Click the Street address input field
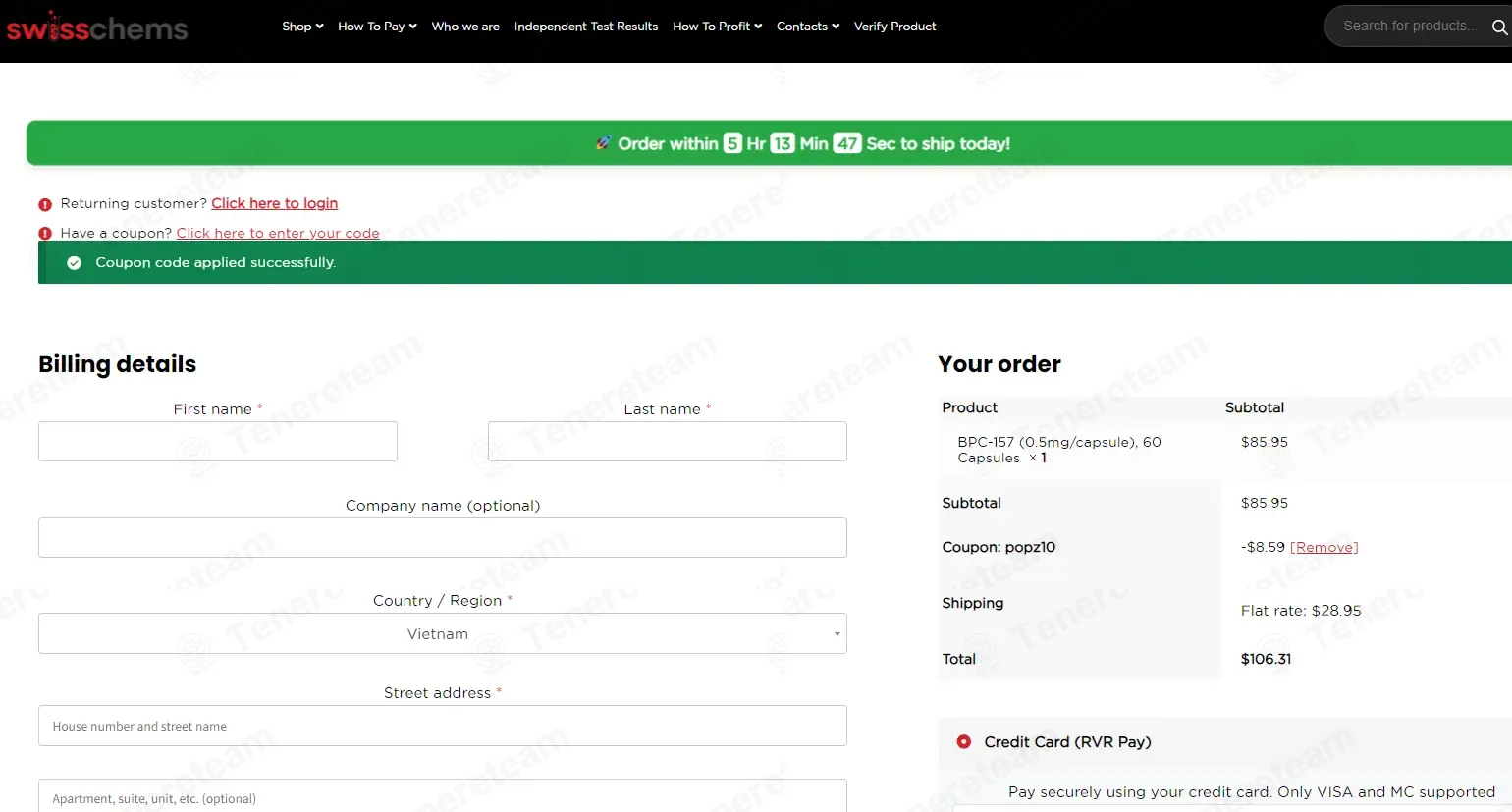This screenshot has height=812, width=1512. click(x=442, y=727)
